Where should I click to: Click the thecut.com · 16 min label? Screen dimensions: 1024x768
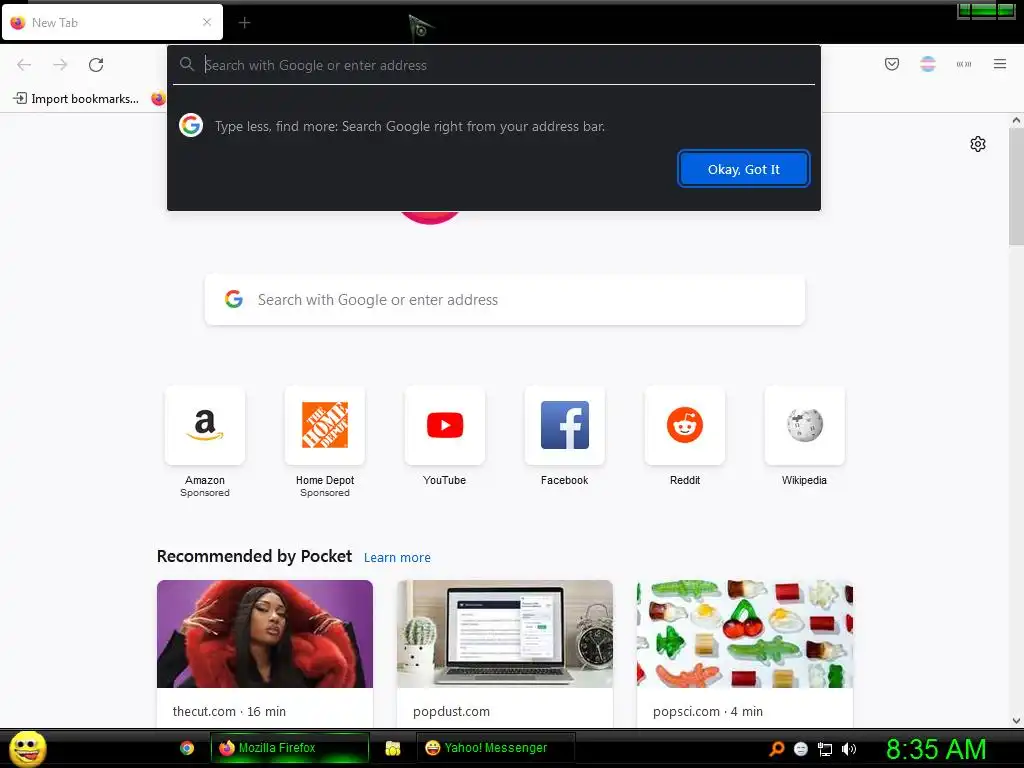coord(229,711)
